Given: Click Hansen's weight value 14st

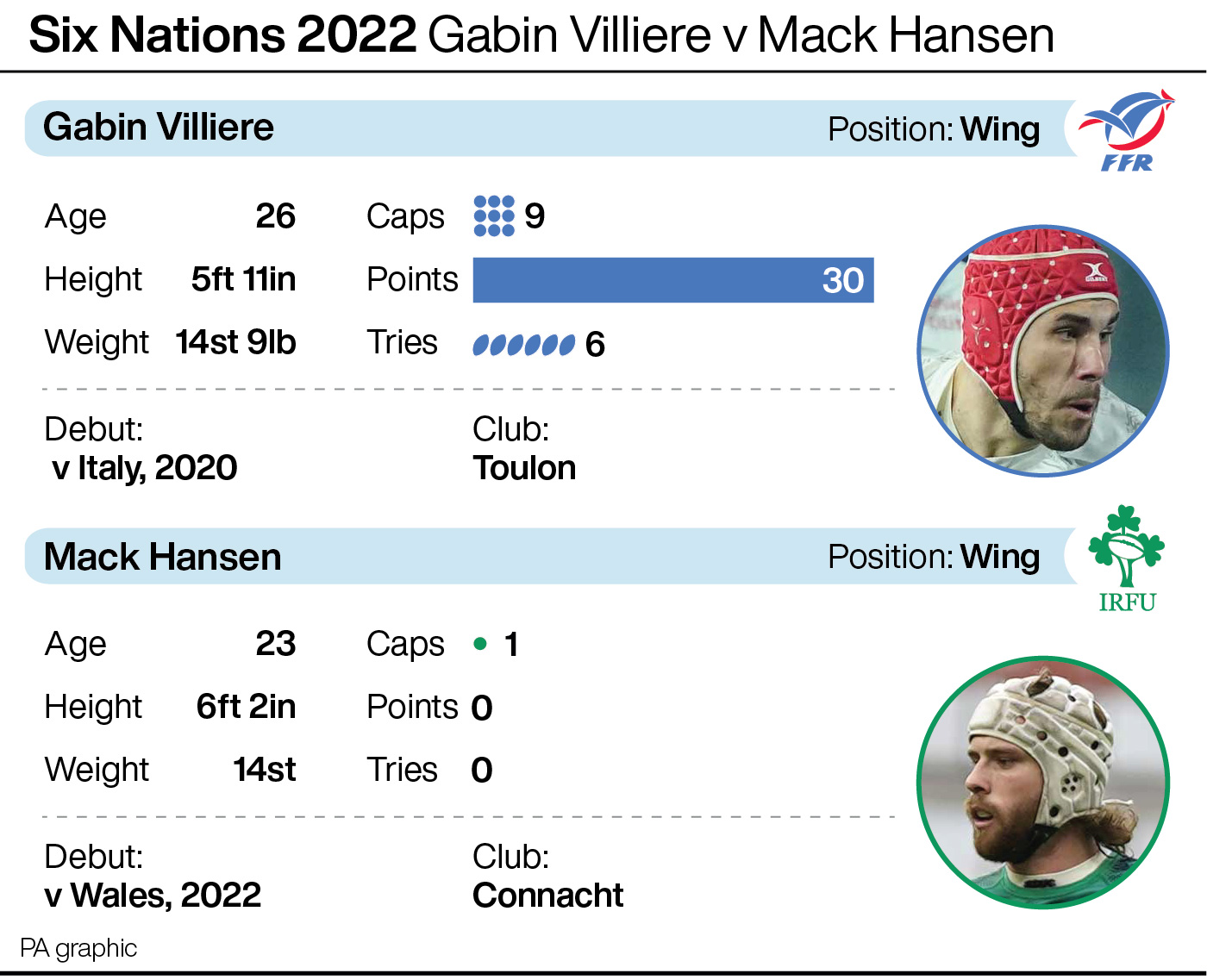Looking at the screenshot, I should [x=265, y=770].
